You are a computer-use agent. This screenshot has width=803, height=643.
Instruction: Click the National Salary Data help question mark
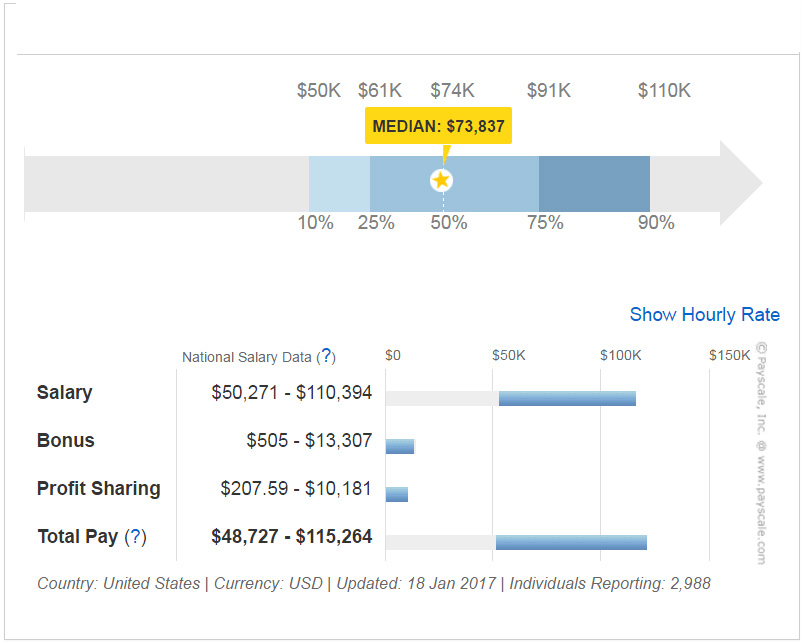[326, 356]
